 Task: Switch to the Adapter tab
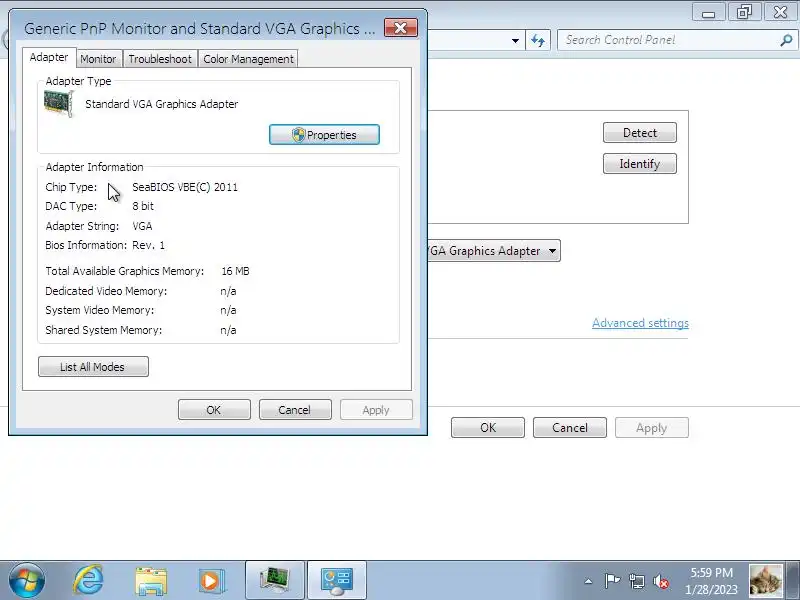point(49,57)
